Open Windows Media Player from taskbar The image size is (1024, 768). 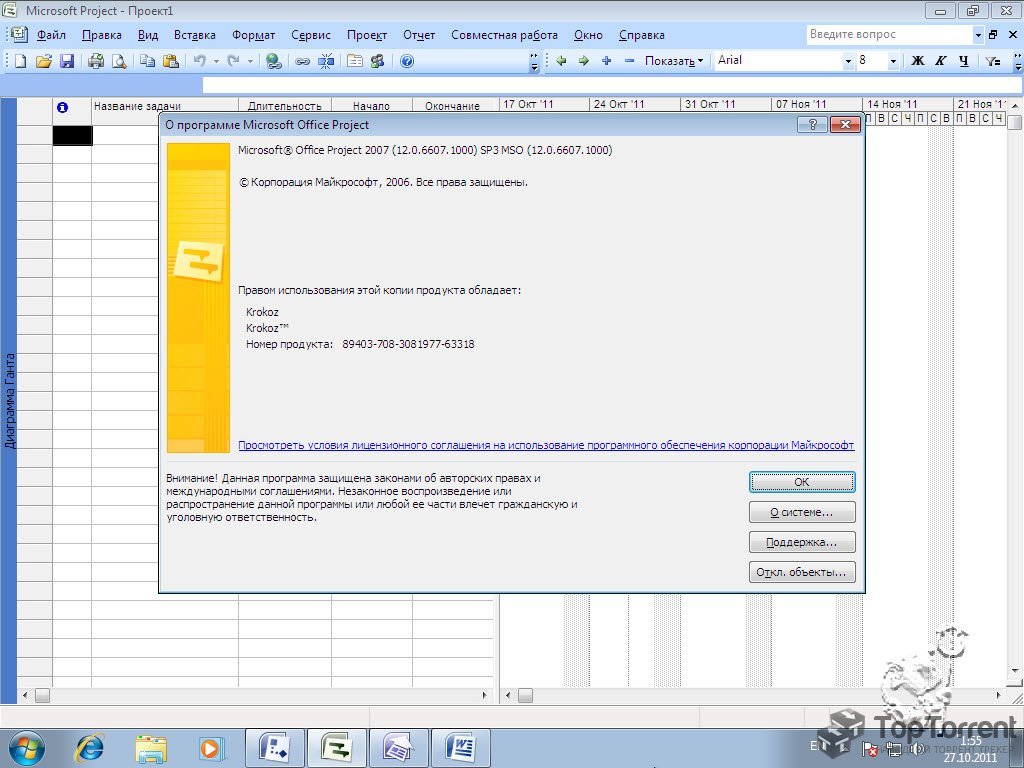pos(212,748)
